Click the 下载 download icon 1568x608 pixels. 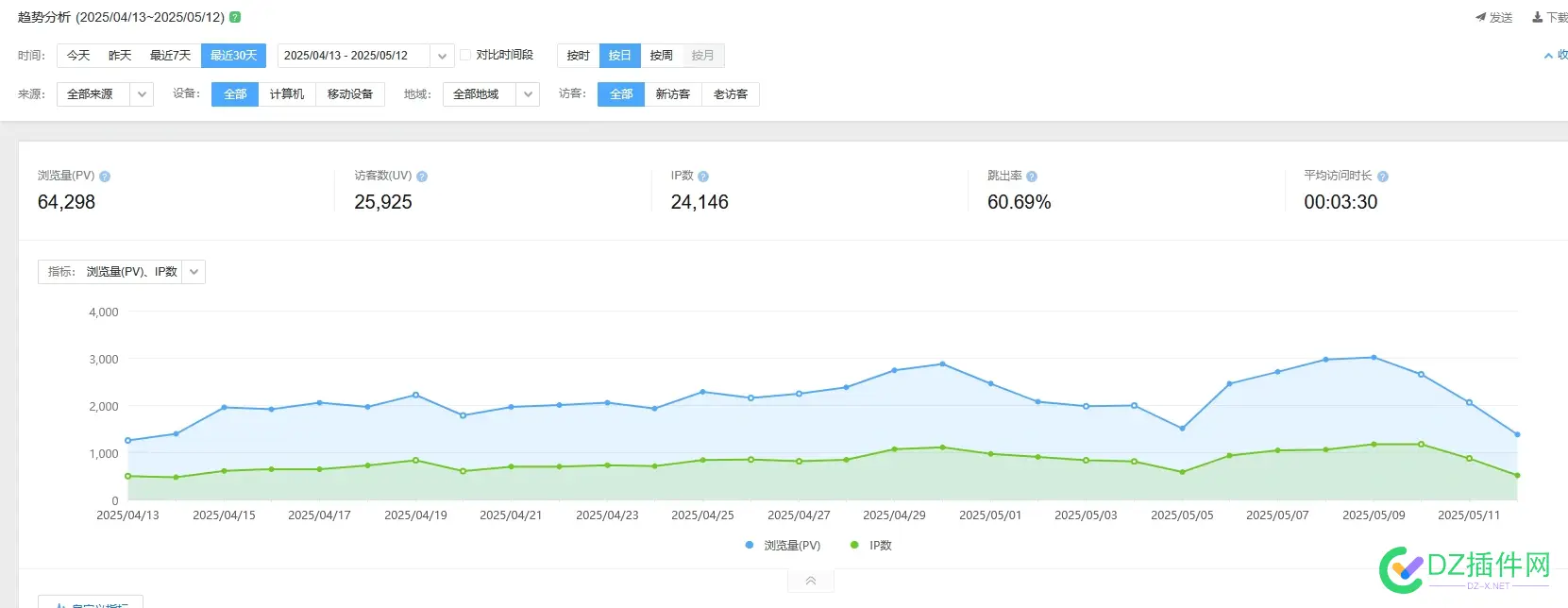click(x=1538, y=17)
